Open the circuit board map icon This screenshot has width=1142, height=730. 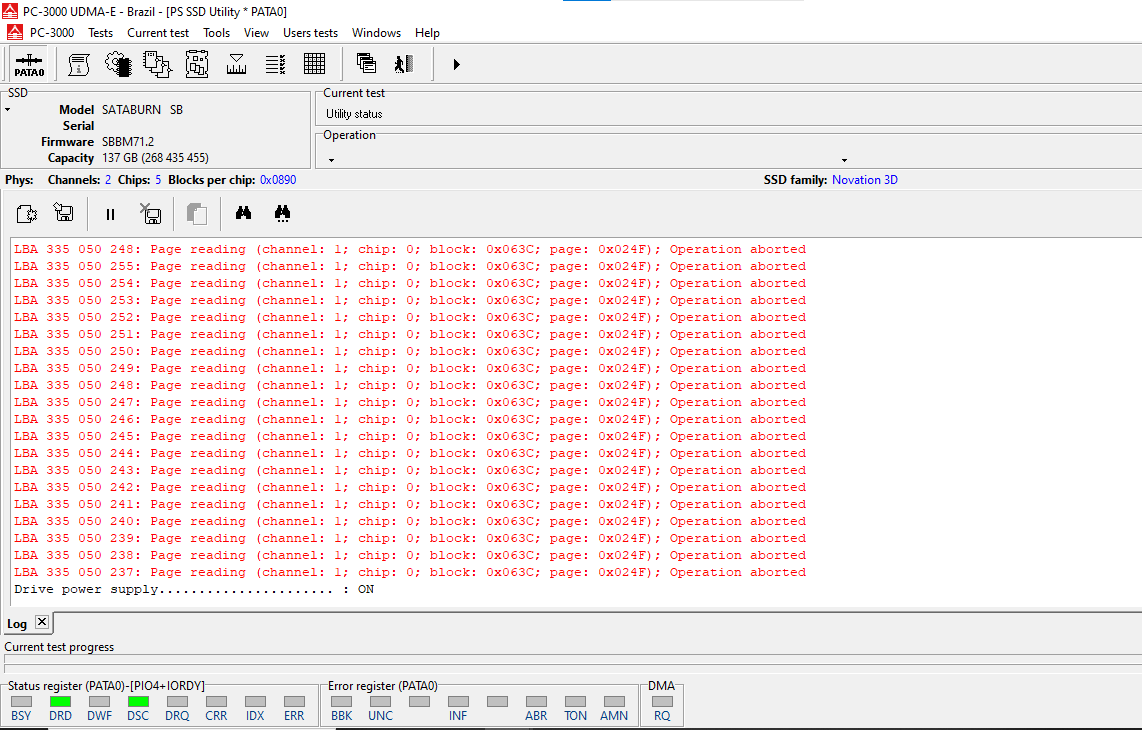197,64
